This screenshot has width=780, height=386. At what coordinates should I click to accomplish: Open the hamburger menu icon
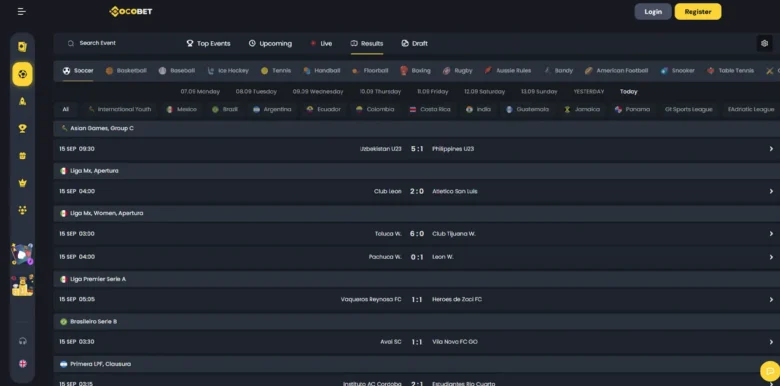pos(22,11)
